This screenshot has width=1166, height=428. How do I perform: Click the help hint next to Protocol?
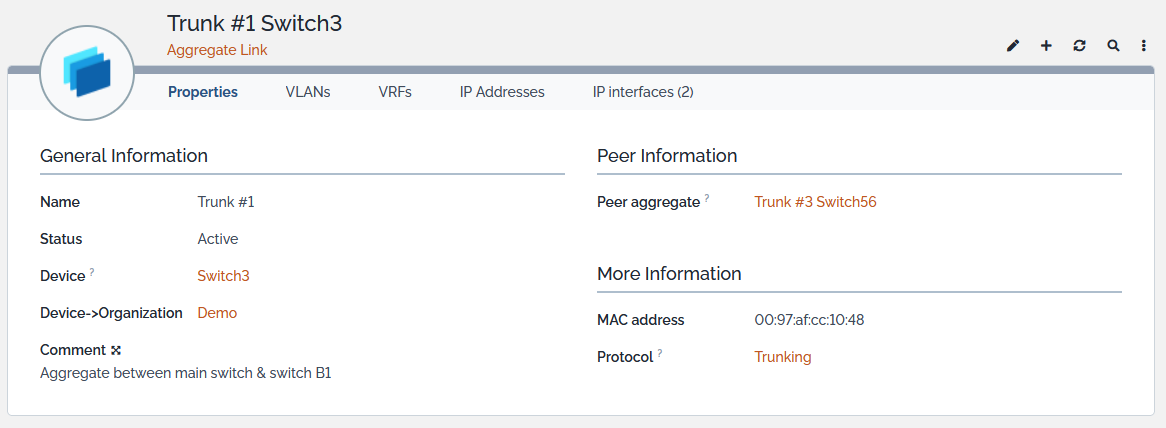pyautogui.click(x=660, y=353)
